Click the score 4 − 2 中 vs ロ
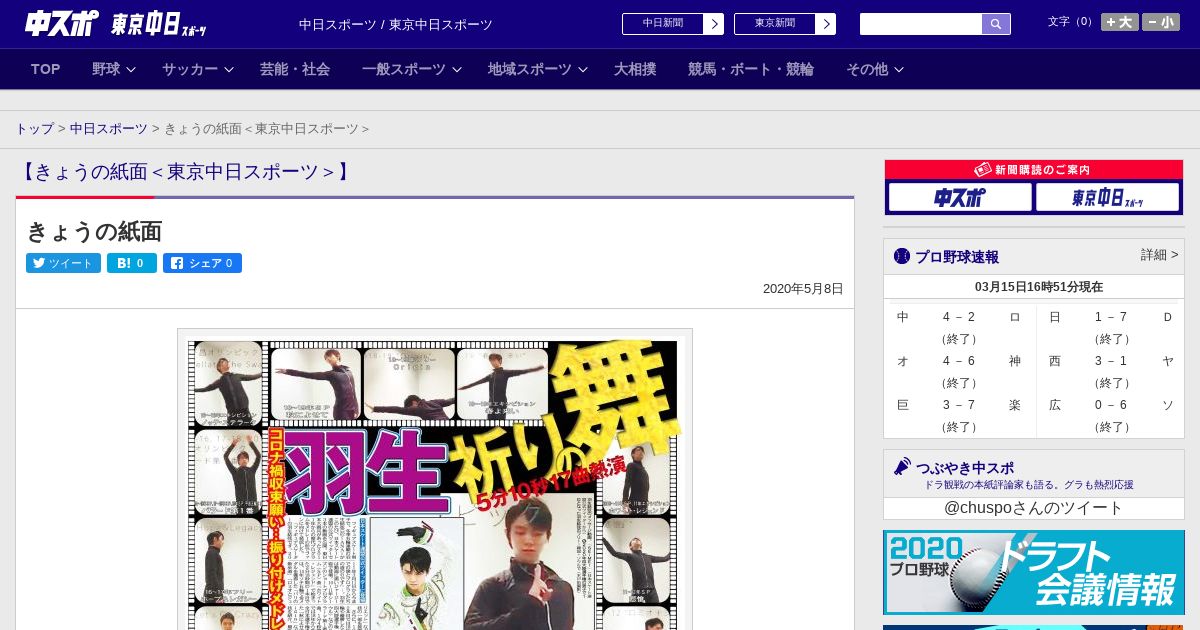The height and width of the screenshot is (630, 1200). 959,317
